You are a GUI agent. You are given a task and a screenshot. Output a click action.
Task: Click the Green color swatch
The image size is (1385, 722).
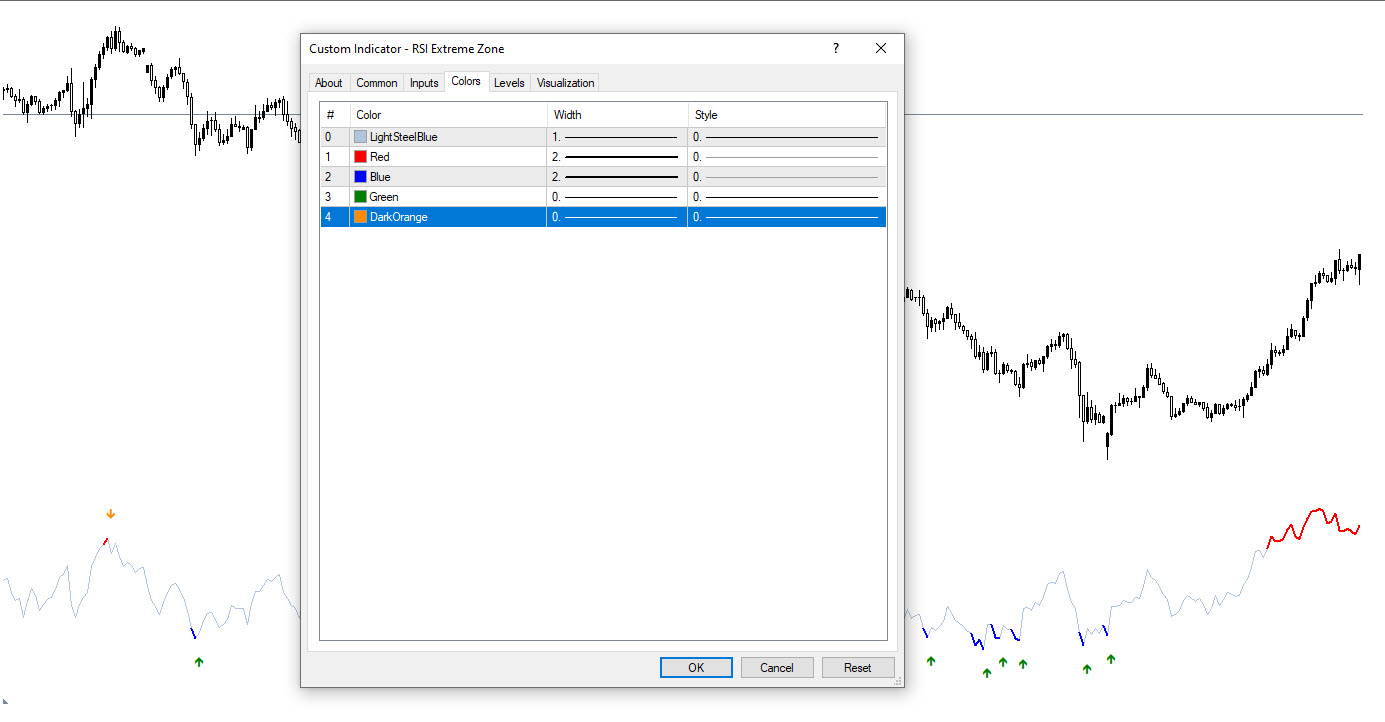[360, 197]
